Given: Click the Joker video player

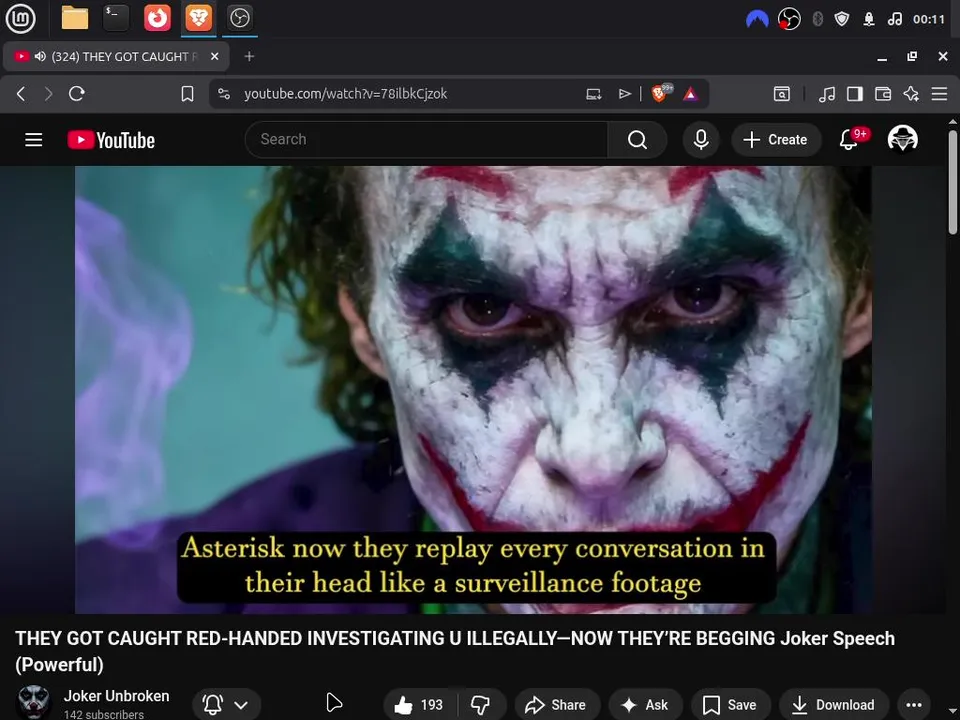Looking at the screenshot, I should [473, 389].
